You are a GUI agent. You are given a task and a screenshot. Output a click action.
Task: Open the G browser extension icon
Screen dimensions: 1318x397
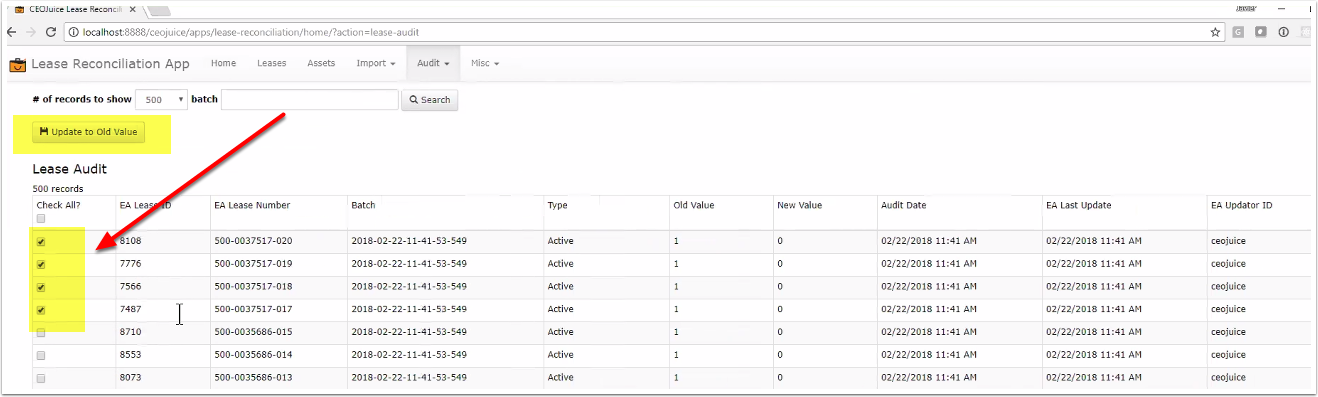(1238, 32)
